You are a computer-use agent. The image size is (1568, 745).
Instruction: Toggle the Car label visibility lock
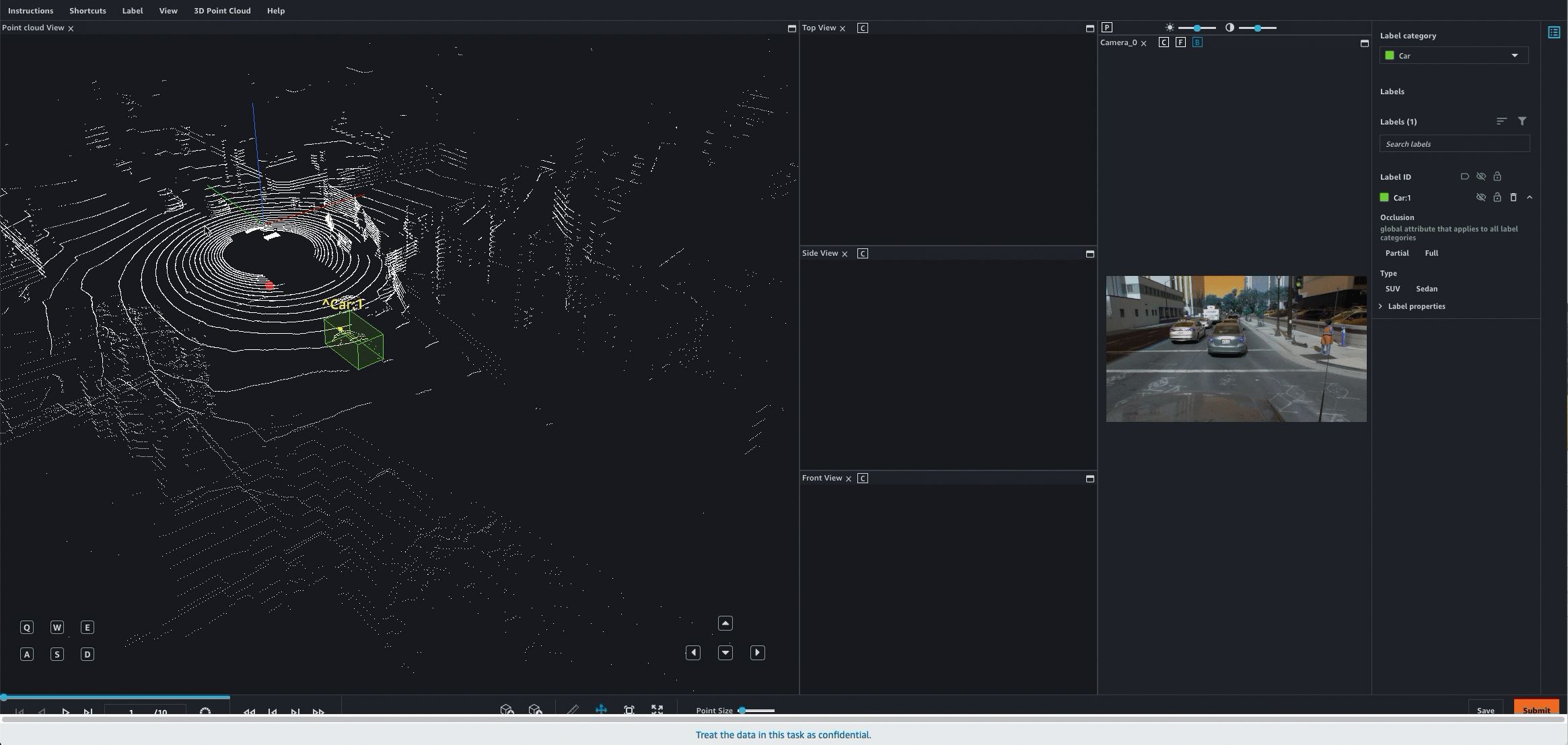1497,198
